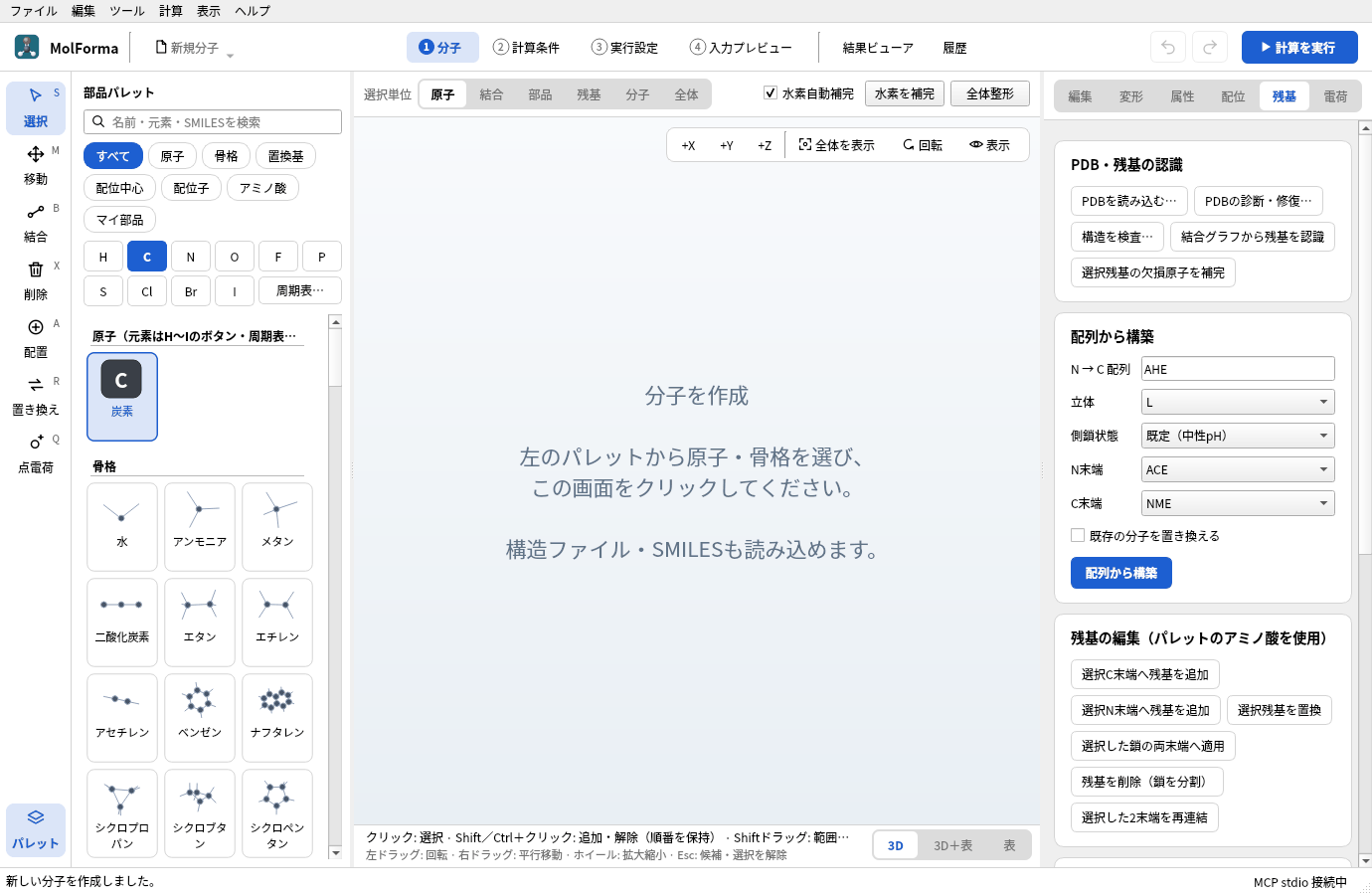Click the N→C 配列 input field
This screenshot has height=895, width=1372.
1238,369
